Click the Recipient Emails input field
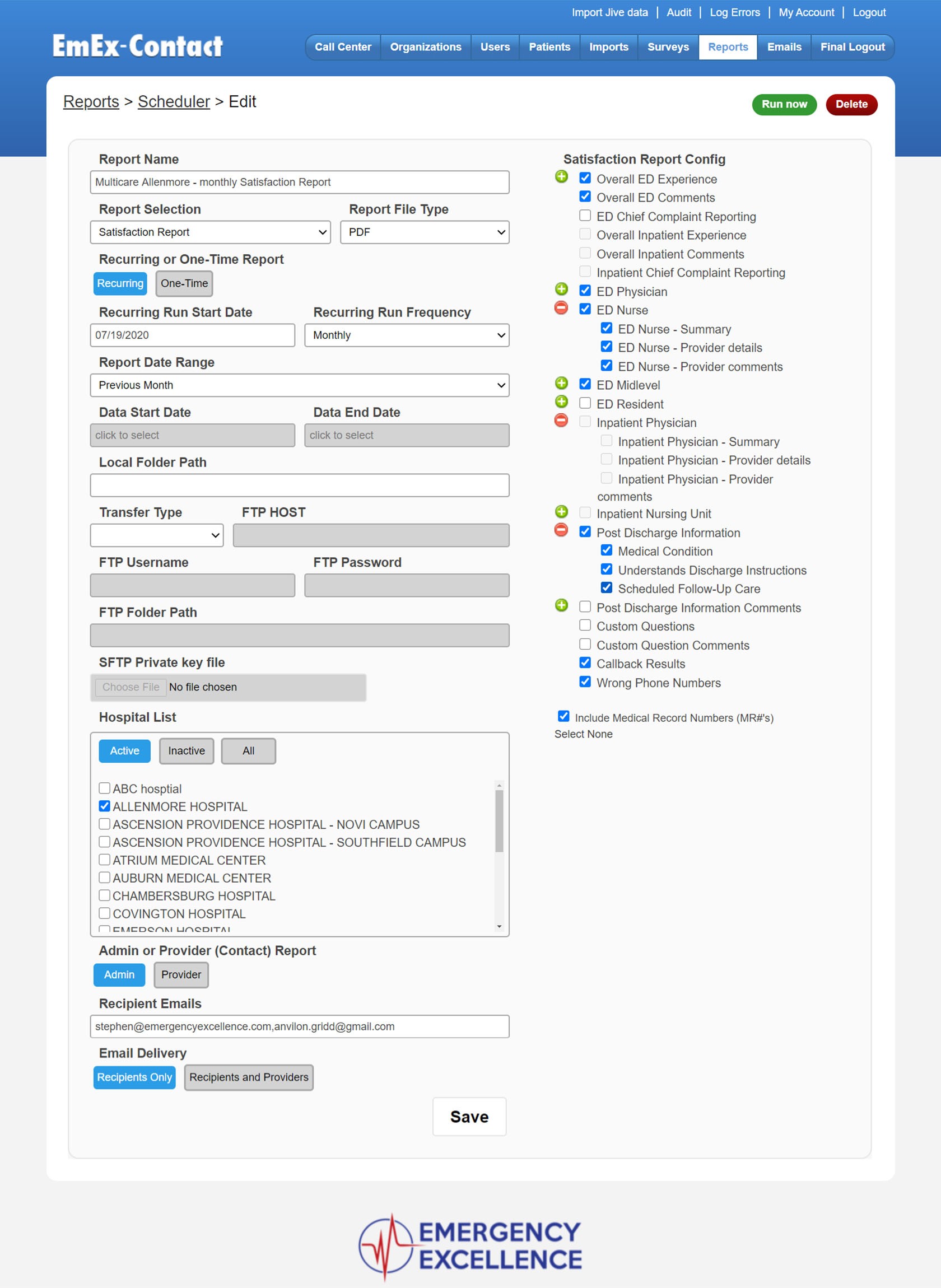 point(299,1026)
